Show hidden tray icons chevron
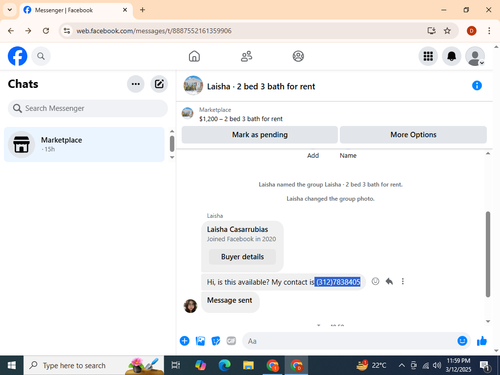The width and height of the screenshot is (500, 375). pos(402,365)
